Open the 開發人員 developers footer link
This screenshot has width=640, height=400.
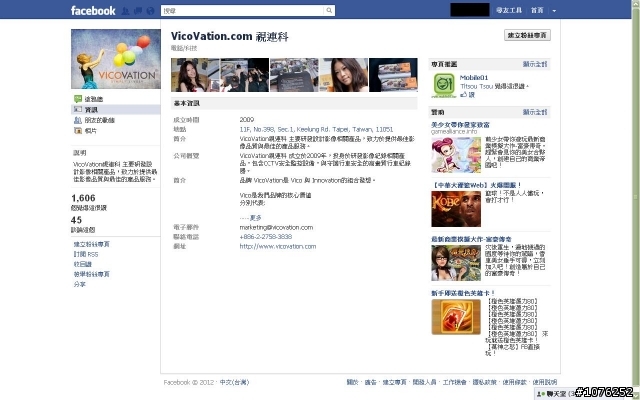click(x=424, y=382)
